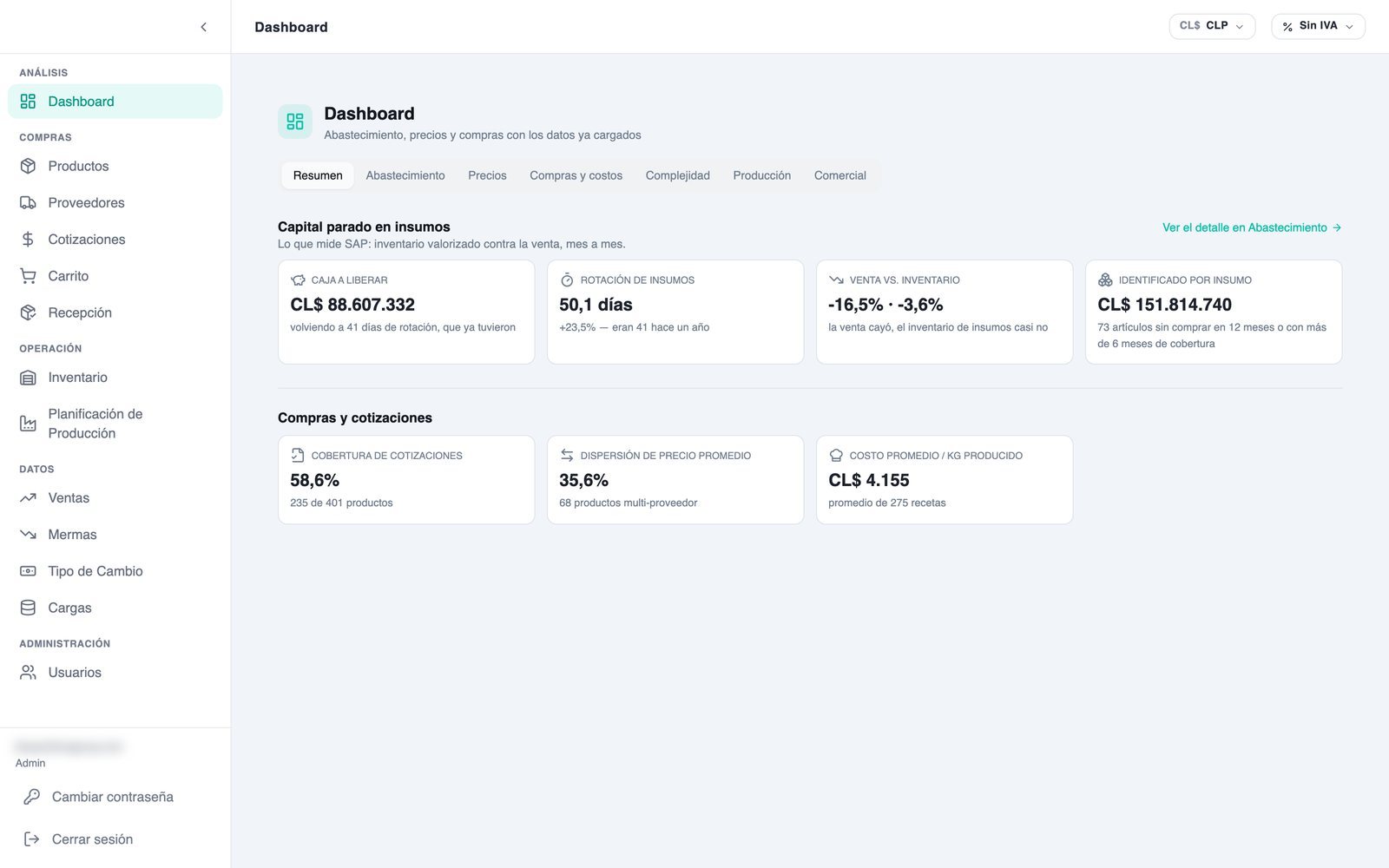Click the text '235 de 401 productos'
This screenshot has height=868, width=1389.
tap(341, 503)
